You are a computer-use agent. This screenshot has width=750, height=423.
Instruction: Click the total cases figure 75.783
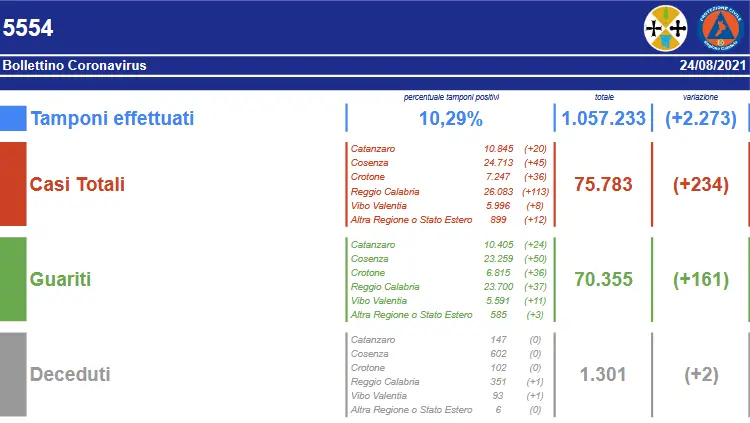603,185
